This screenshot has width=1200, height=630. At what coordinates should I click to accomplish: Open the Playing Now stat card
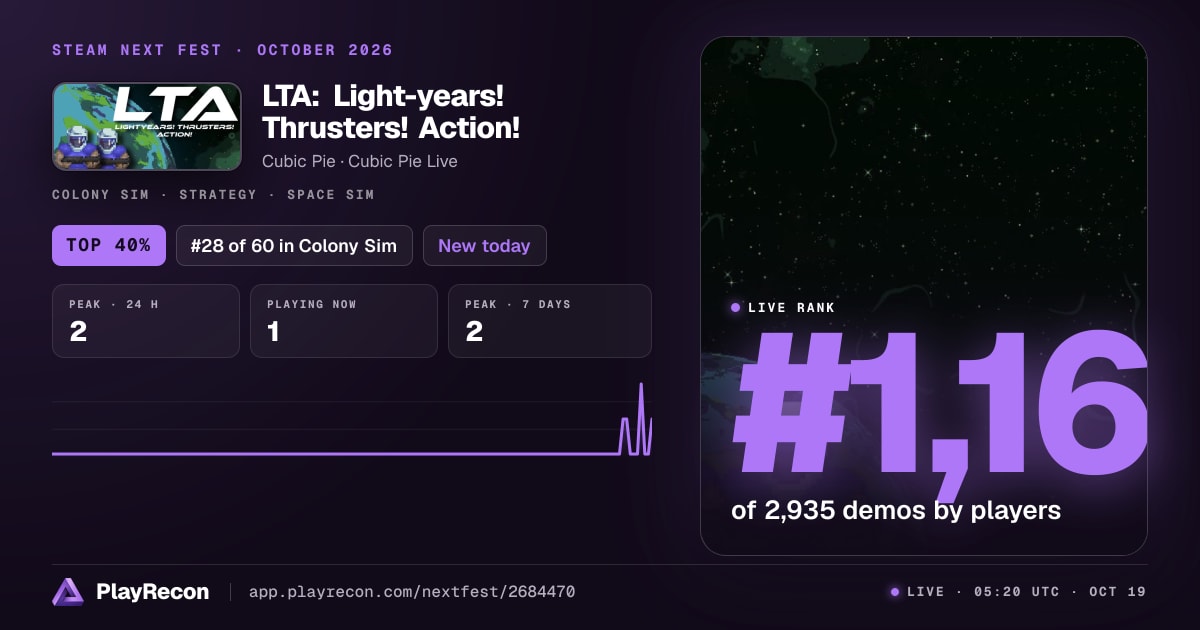344,321
